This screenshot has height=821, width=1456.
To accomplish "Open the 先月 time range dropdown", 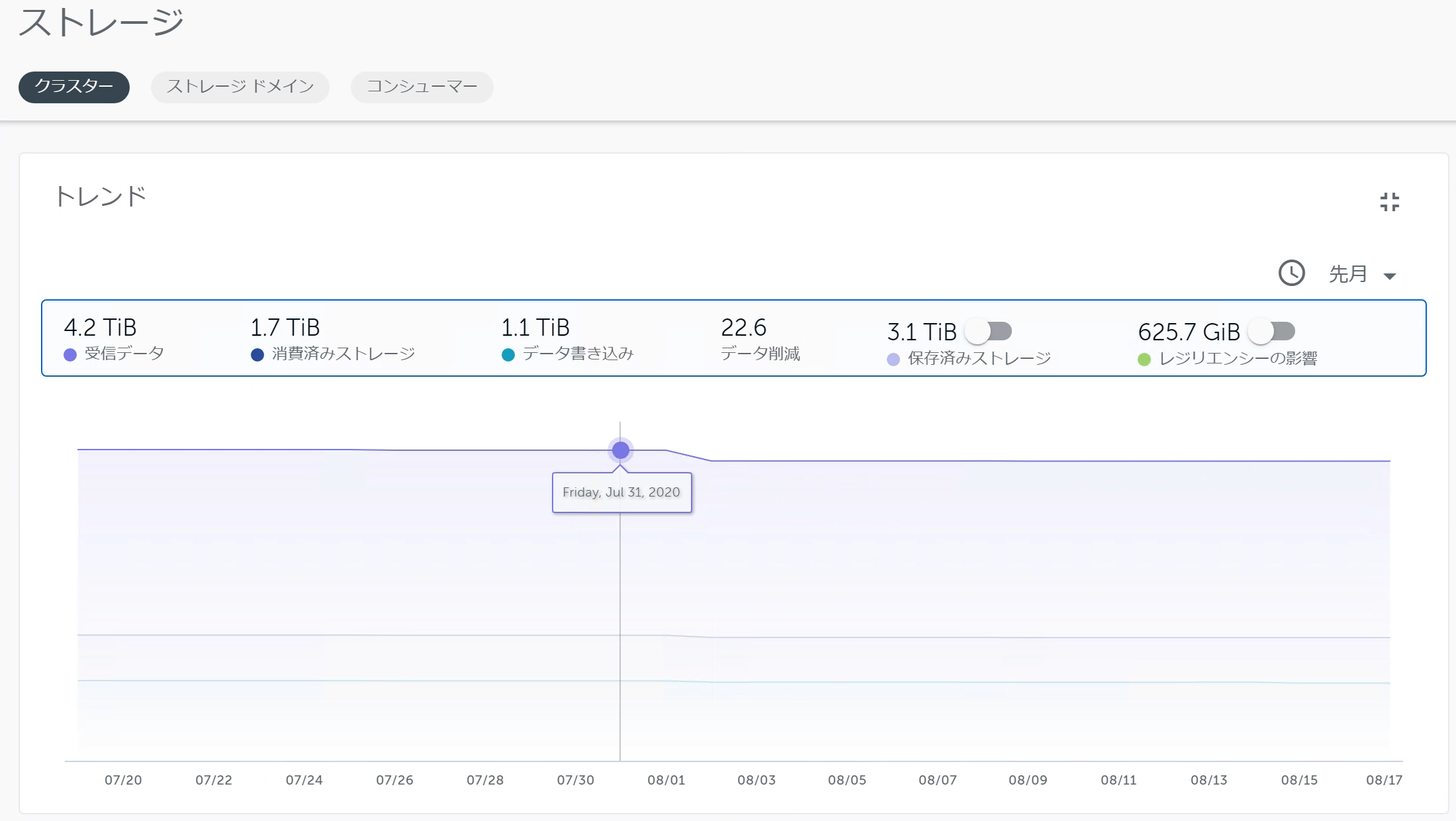I will pos(1363,273).
